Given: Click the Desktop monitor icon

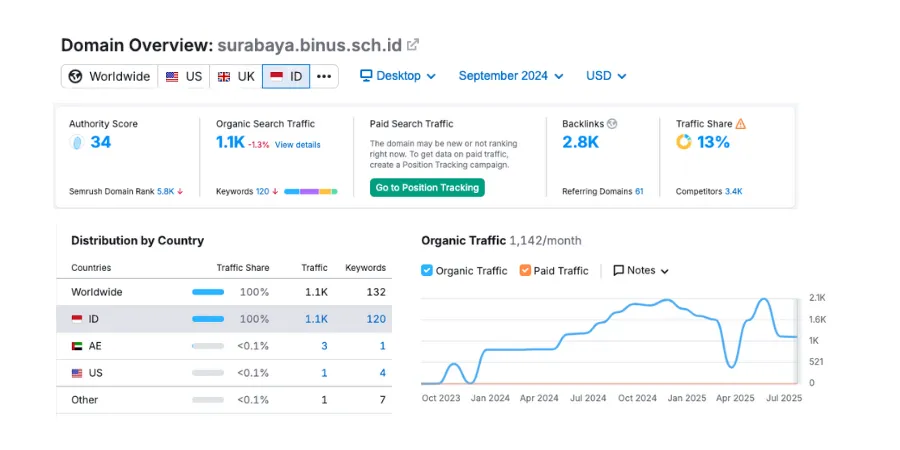Looking at the screenshot, I should coord(366,76).
